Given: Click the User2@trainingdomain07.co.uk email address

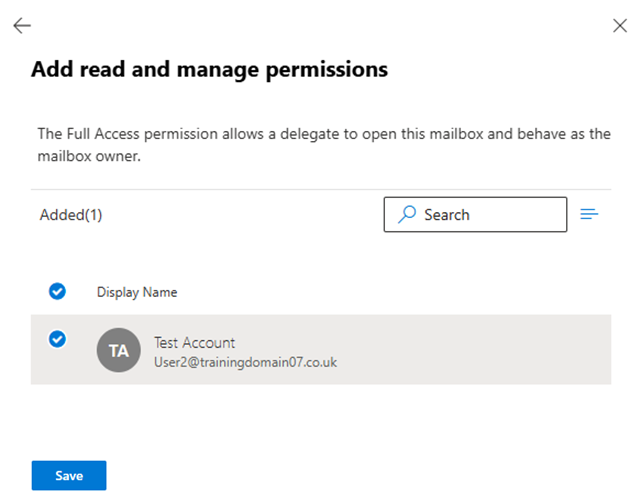Looking at the screenshot, I should coord(245,362).
